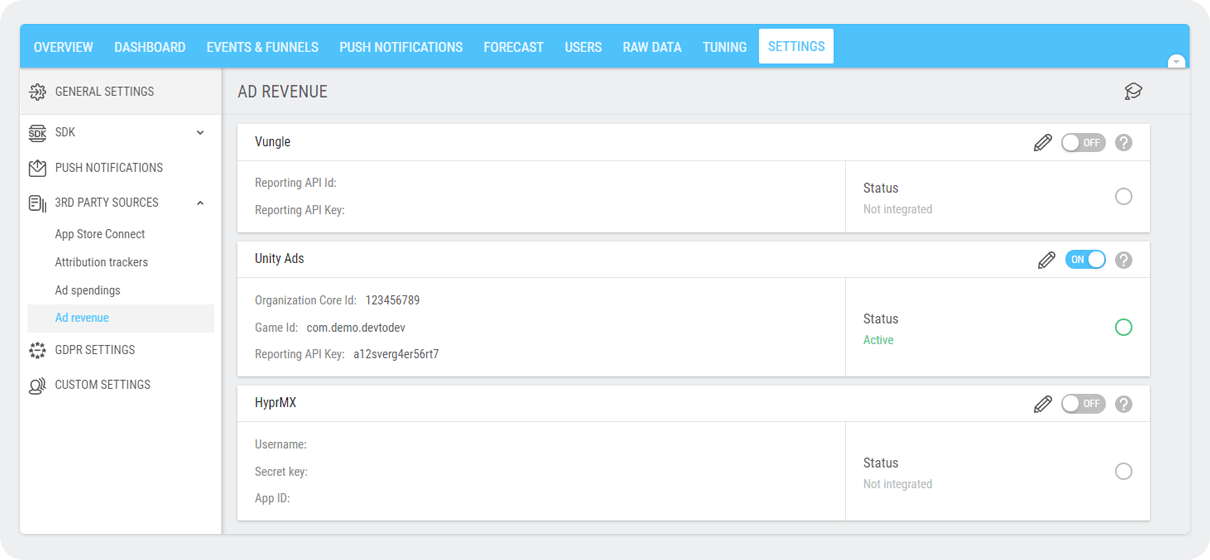Screen dimensions: 1210x560
Task: Go to the Events & Funnels tab
Action: [262, 47]
